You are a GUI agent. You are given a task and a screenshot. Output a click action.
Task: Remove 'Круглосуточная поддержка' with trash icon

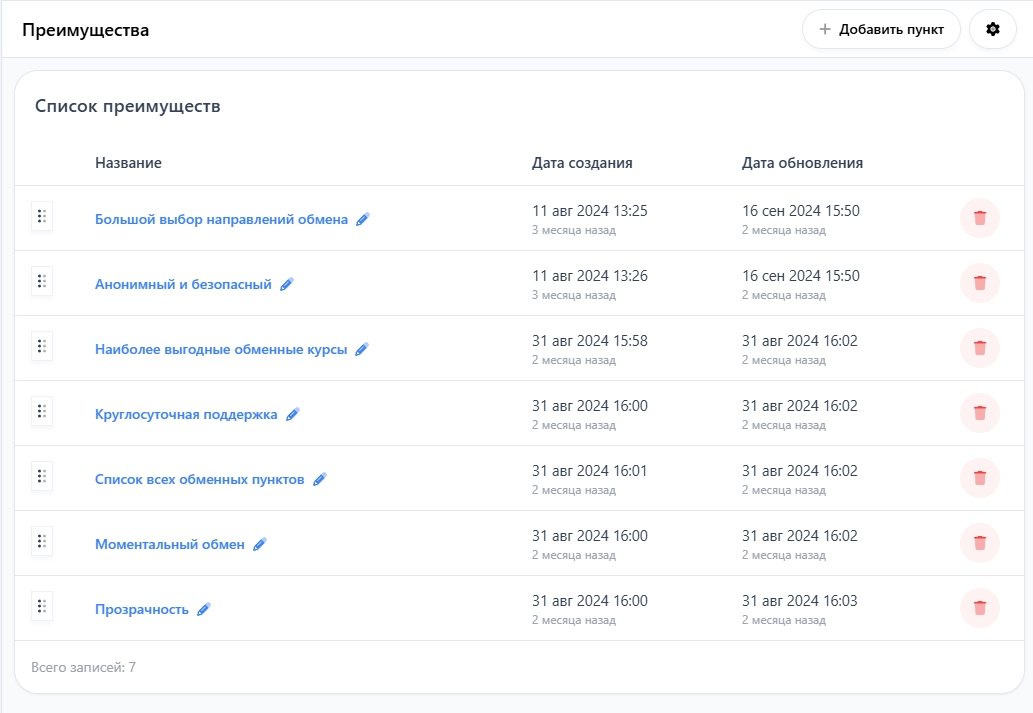pos(979,413)
